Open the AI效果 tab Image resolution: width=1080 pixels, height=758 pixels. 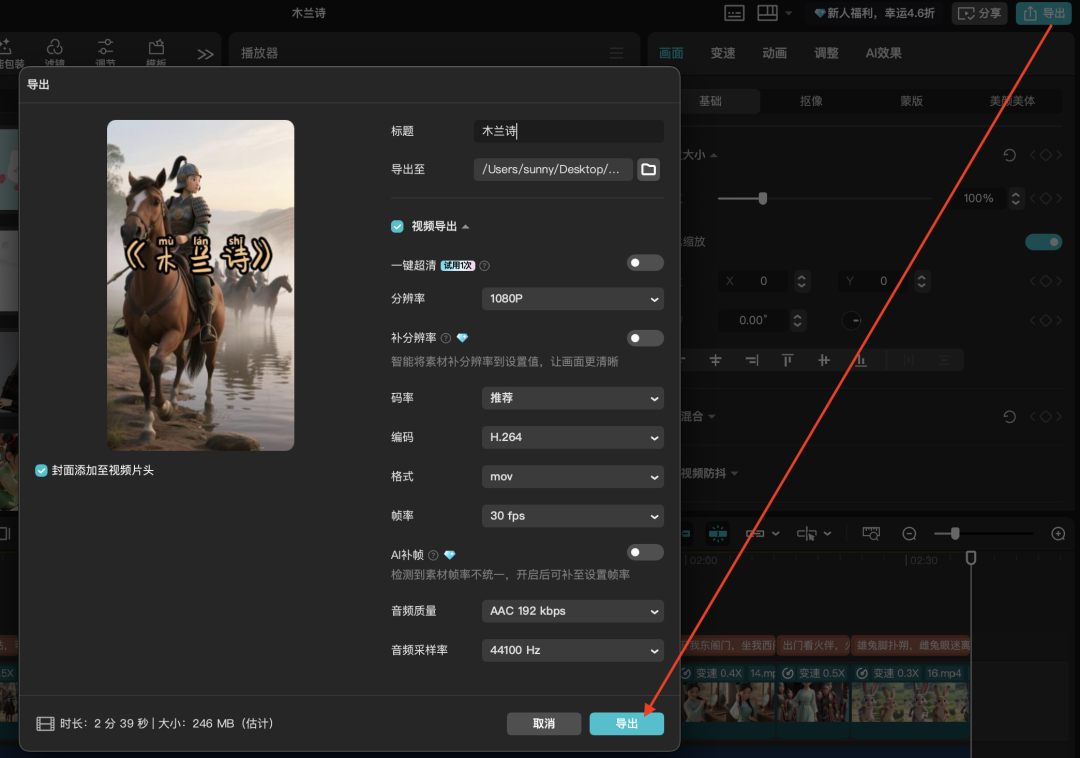[x=883, y=53]
